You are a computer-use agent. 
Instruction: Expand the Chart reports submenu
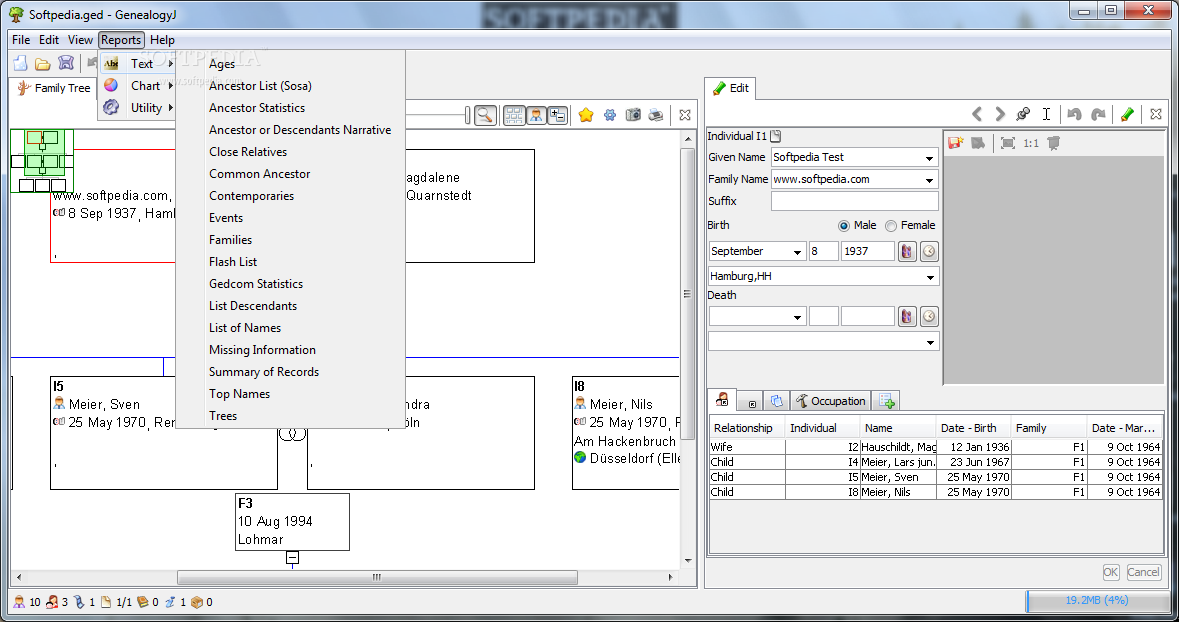click(x=138, y=86)
